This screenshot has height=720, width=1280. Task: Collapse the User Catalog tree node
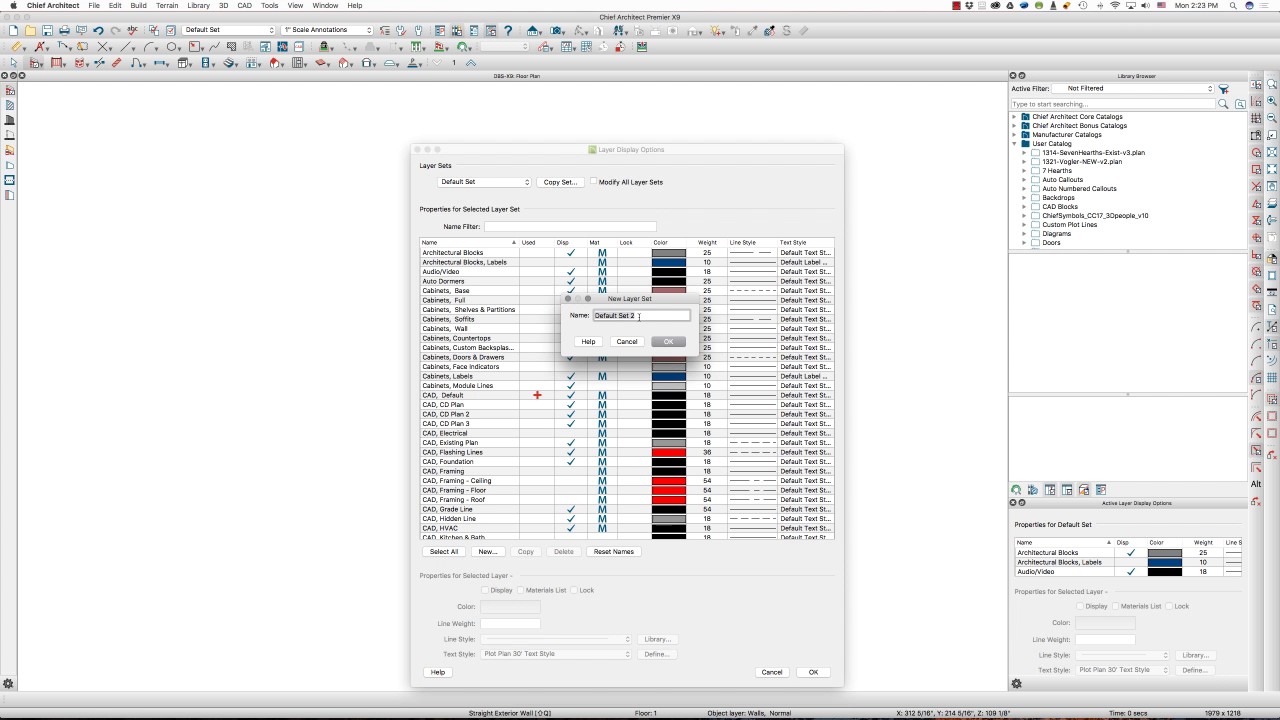1014,144
